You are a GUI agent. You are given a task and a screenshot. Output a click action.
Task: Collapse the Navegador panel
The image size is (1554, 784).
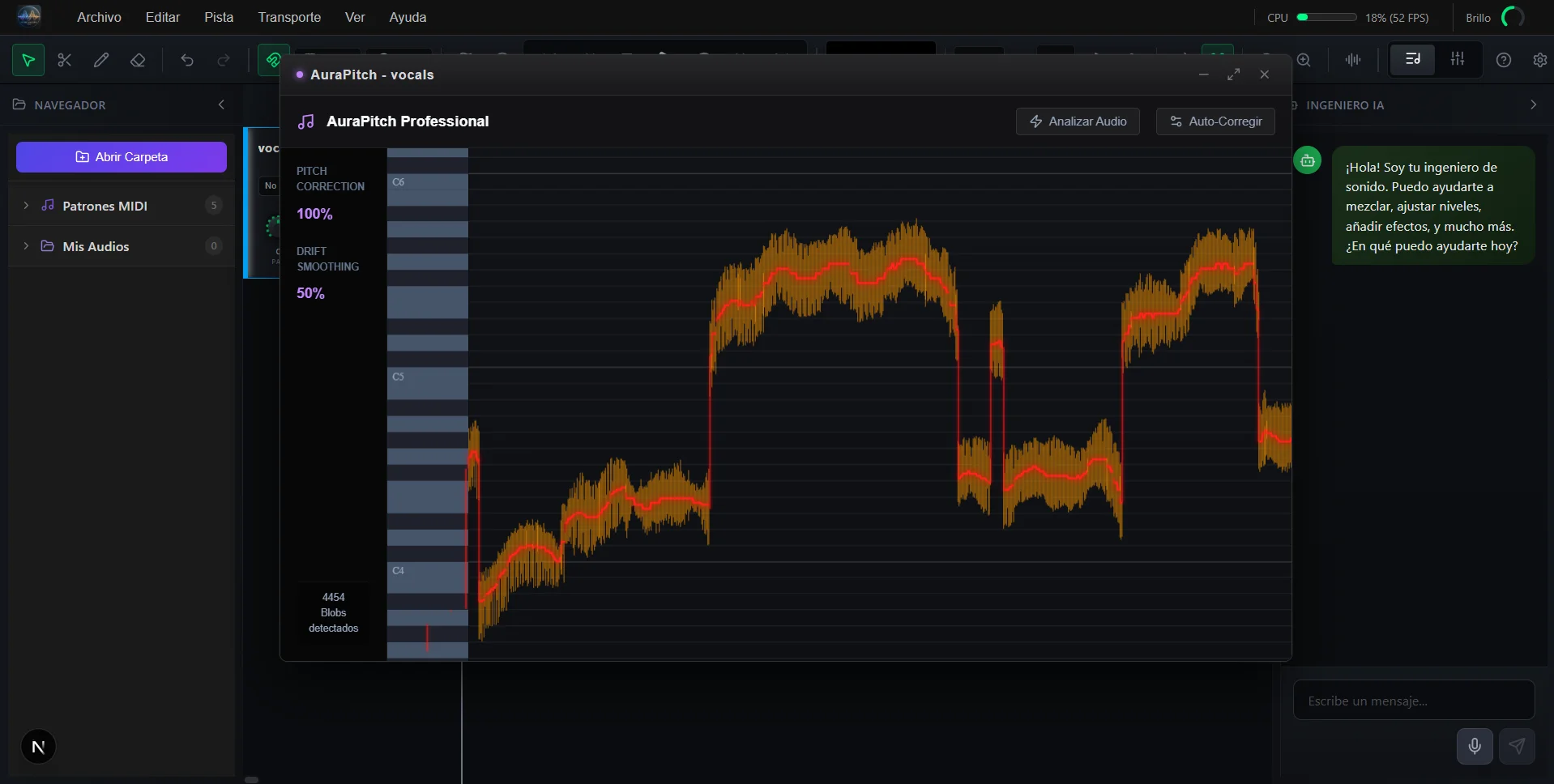pos(221,104)
